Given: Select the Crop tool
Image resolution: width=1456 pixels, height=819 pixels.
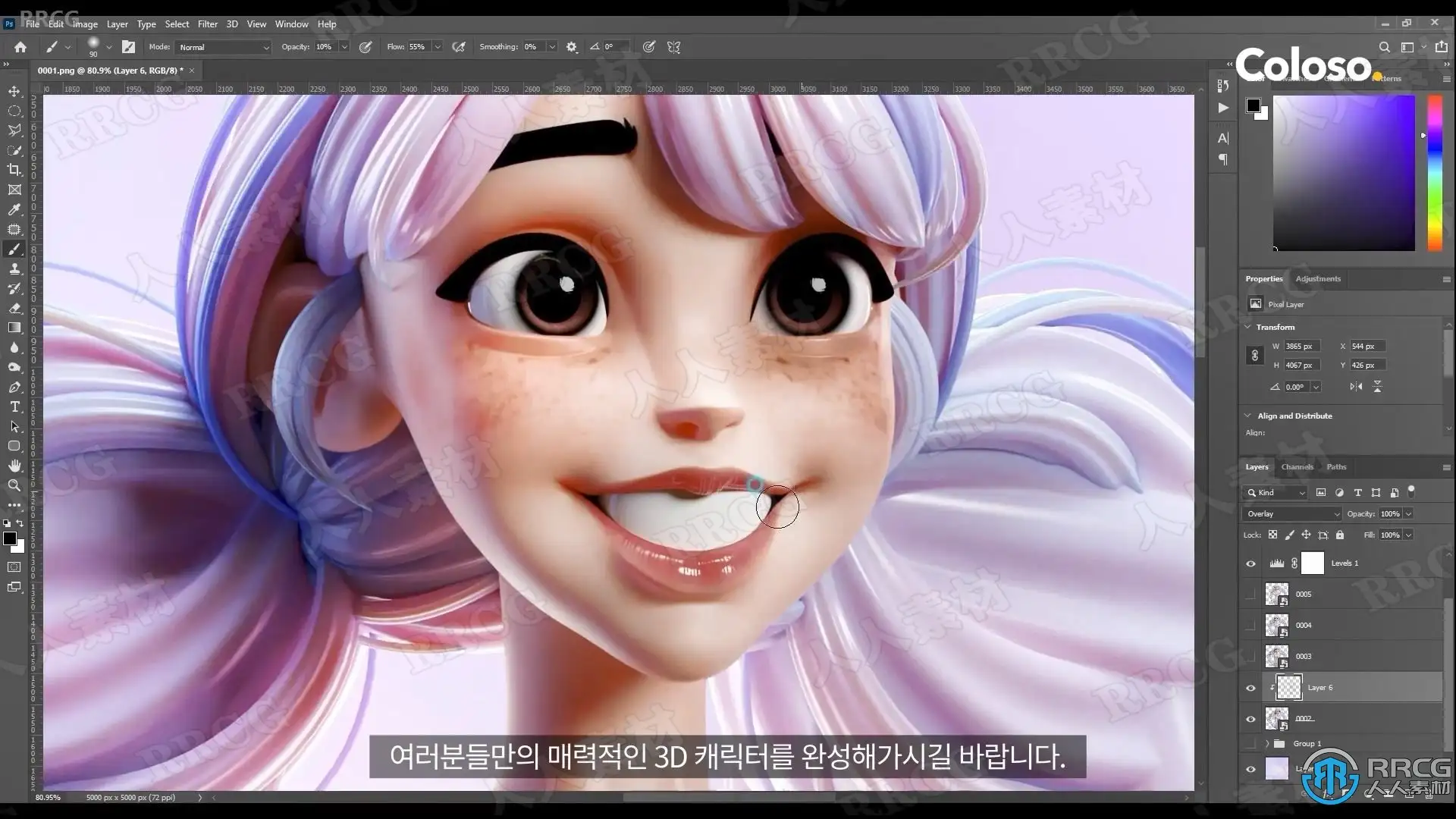Looking at the screenshot, I should (x=14, y=170).
